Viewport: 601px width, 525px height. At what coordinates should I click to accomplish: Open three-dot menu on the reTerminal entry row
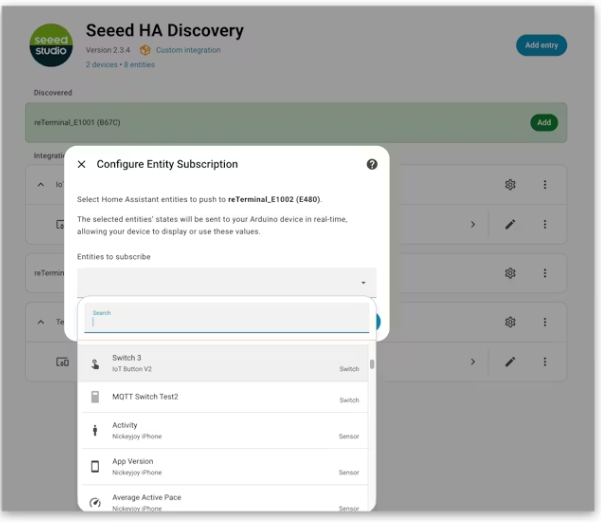pyautogui.click(x=545, y=273)
